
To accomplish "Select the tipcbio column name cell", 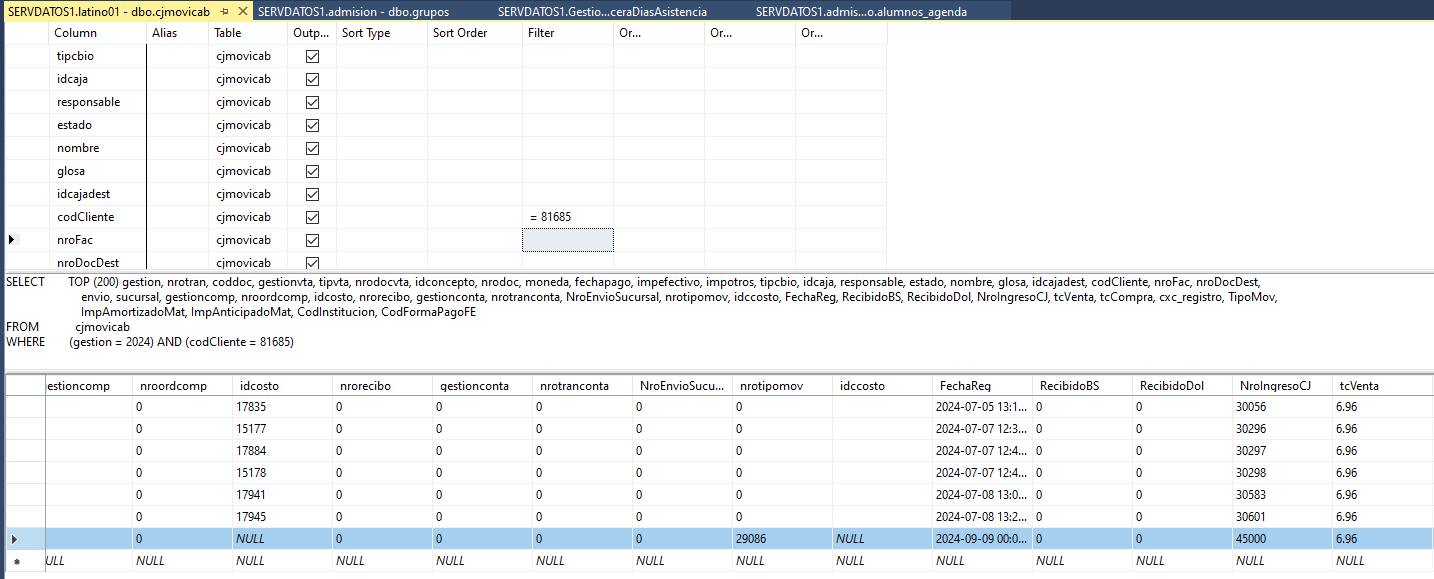I will pos(98,56).
